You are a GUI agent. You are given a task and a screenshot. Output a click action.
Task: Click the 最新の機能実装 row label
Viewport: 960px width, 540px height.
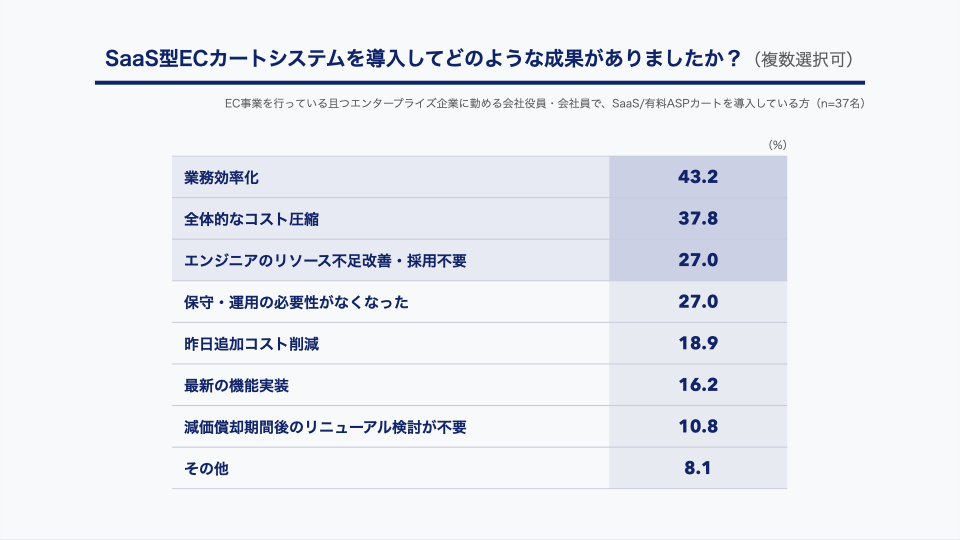(236, 386)
